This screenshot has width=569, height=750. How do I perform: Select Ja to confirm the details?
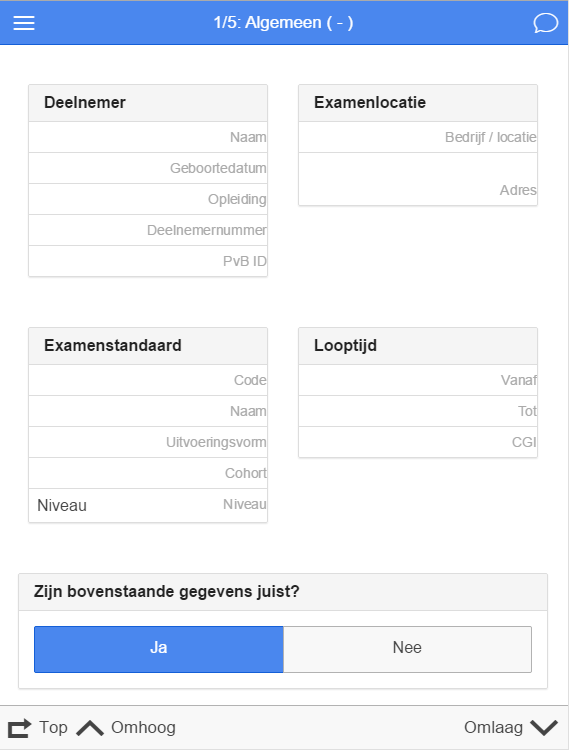(x=159, y=649)
